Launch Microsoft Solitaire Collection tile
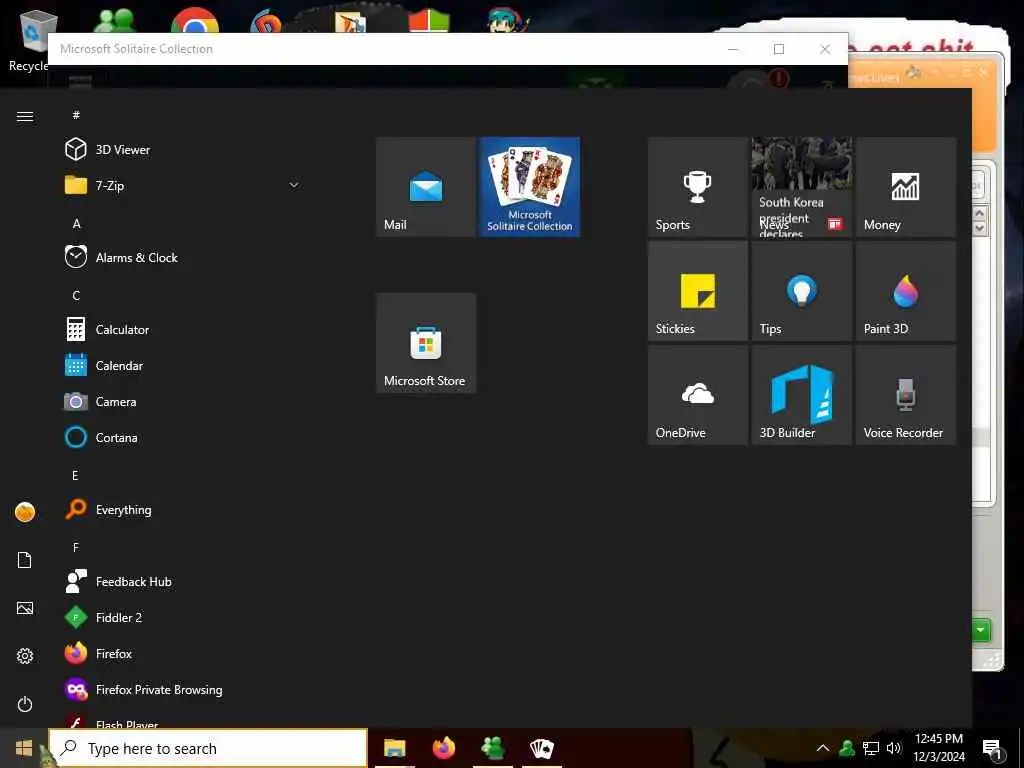The image size is (1024, 768). pyautogui.click(x=530, y=187)
